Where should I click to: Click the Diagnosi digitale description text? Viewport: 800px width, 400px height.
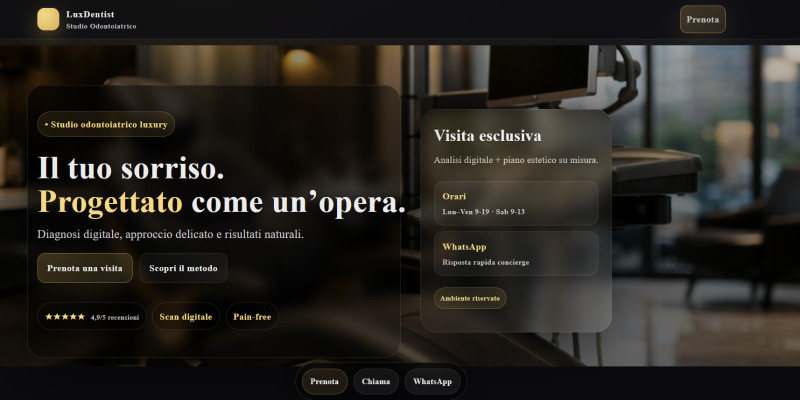click(x=170, y=235)
